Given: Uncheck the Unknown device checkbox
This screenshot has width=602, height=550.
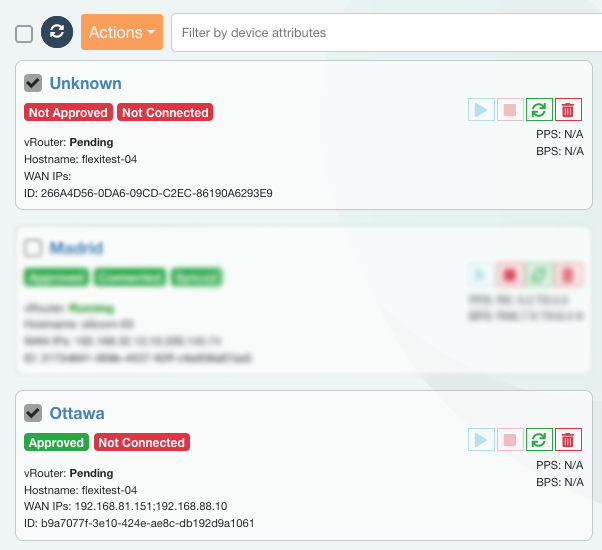Looking at the screenshot, I should coord(33,83).
